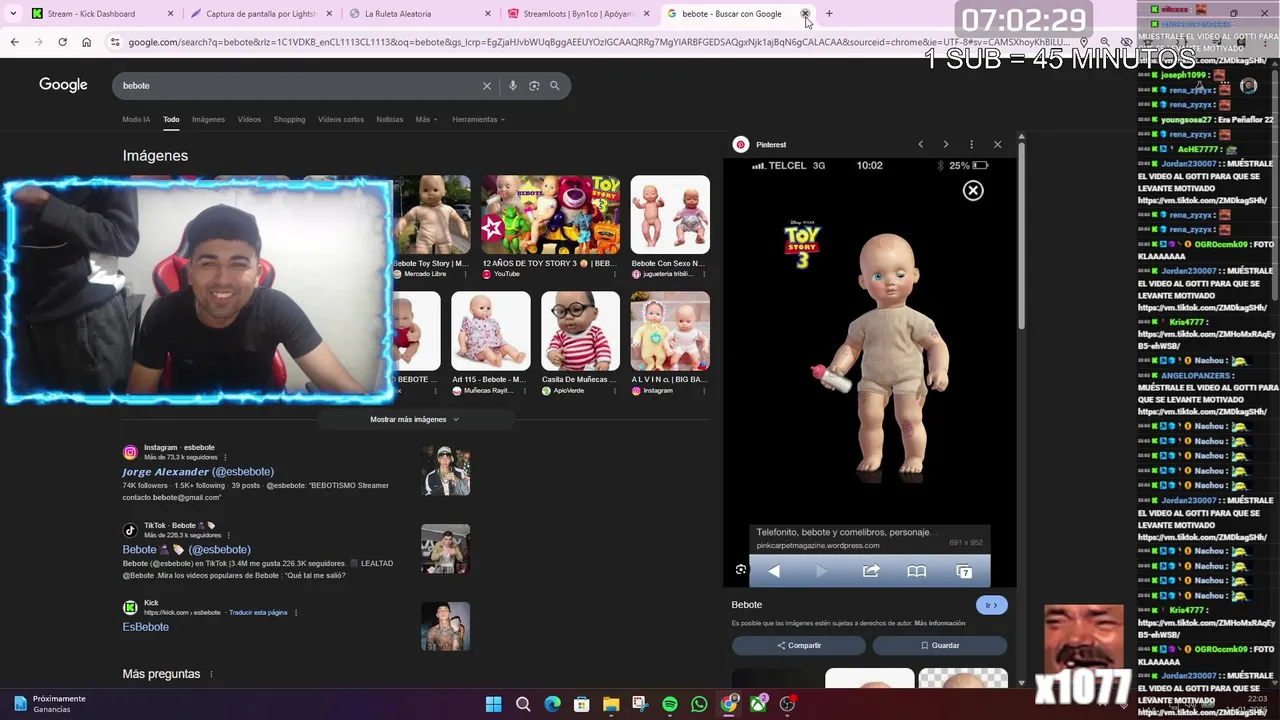Open File Explorer from taskbar
The width and height of the screenshot is (1280, 720).
(611, 704)
